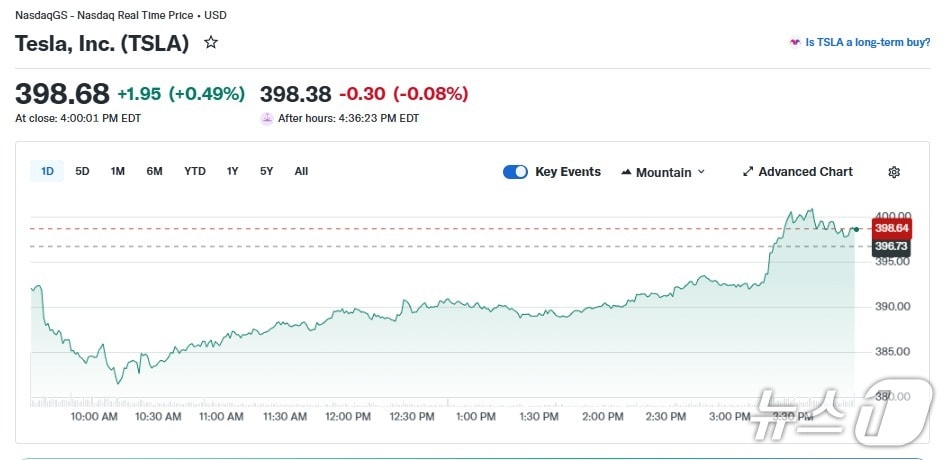
Task: Expand the Mountain chart style dropdown
Action: [x=663, y=172]
